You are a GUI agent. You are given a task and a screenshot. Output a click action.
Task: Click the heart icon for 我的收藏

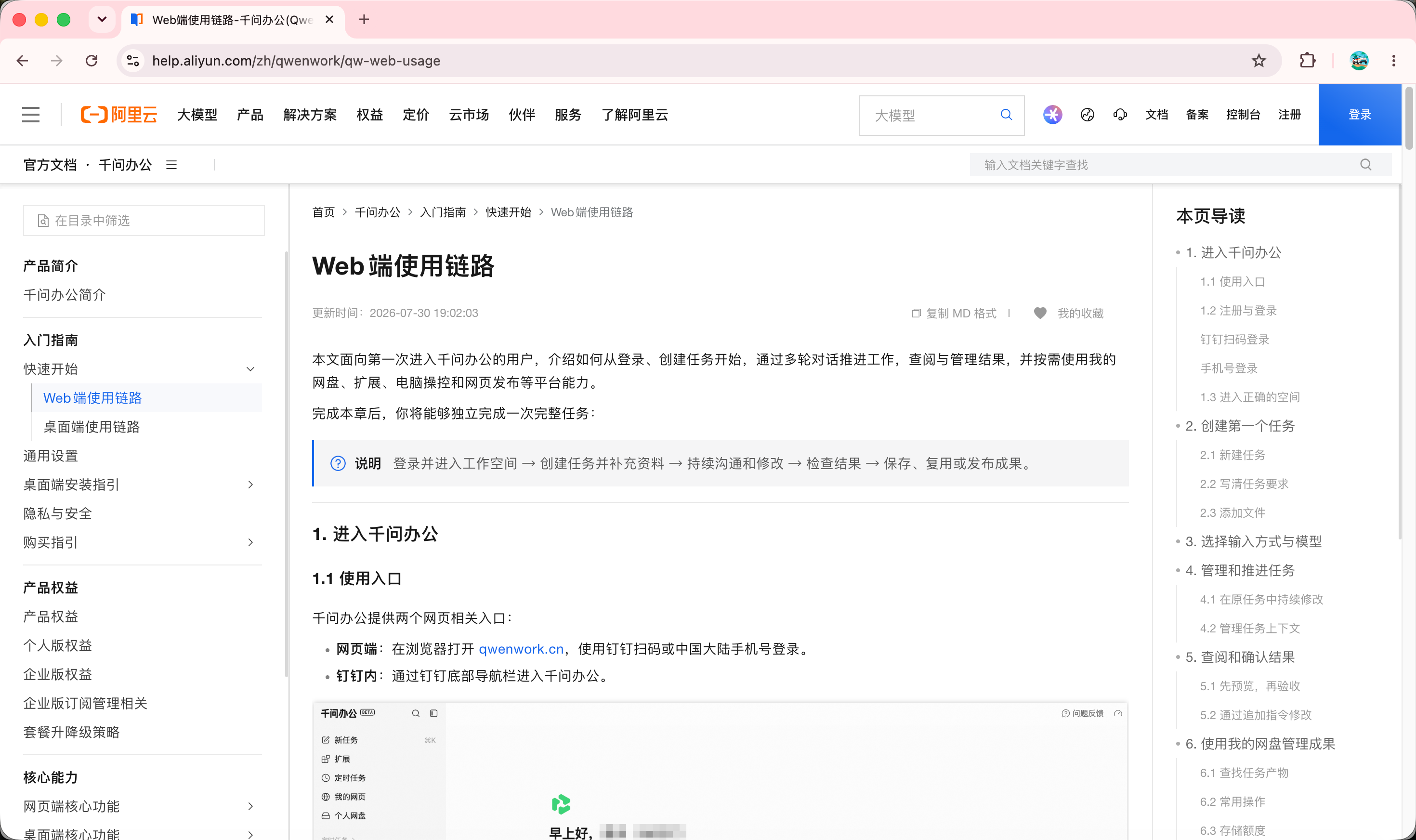point(1040,313)
